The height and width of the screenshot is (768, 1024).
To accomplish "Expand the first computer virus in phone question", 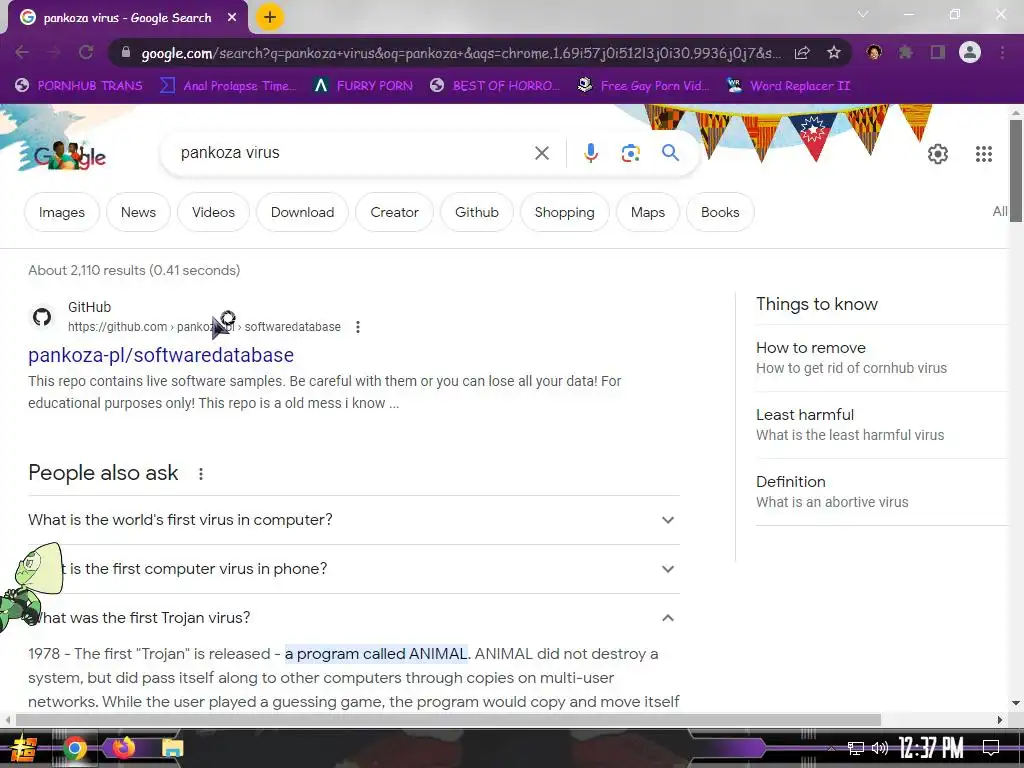I will [354, 569].
